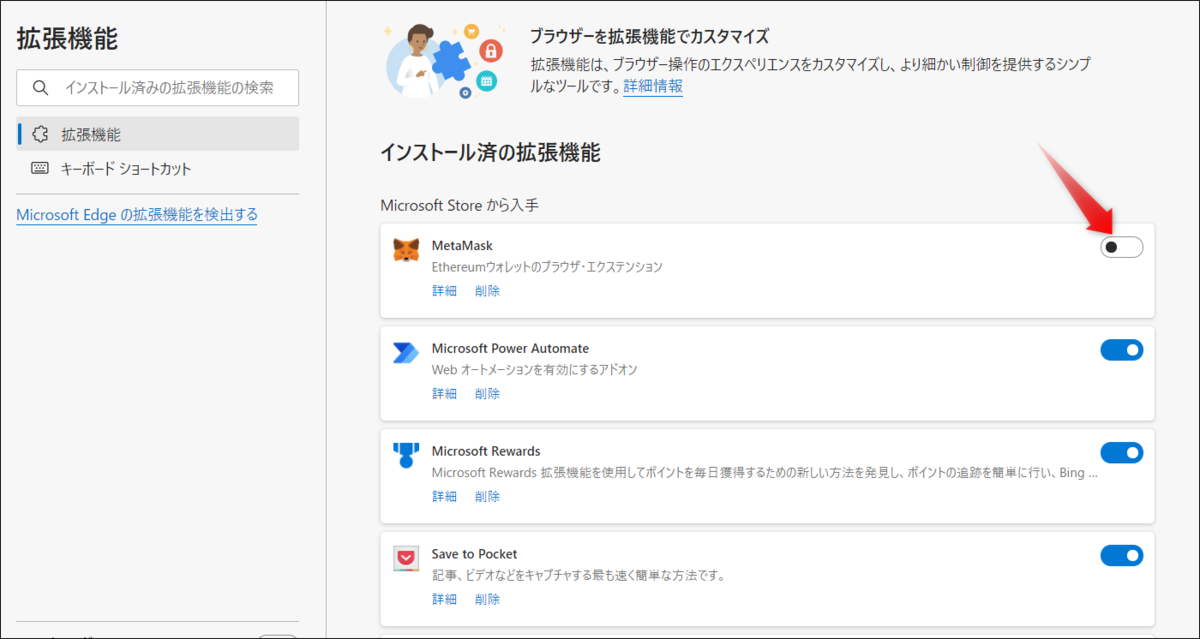The image size is (1200, 639).
Task: Click the MetaMask extension name
Action: pyautogui.click(x=462, y=245)
